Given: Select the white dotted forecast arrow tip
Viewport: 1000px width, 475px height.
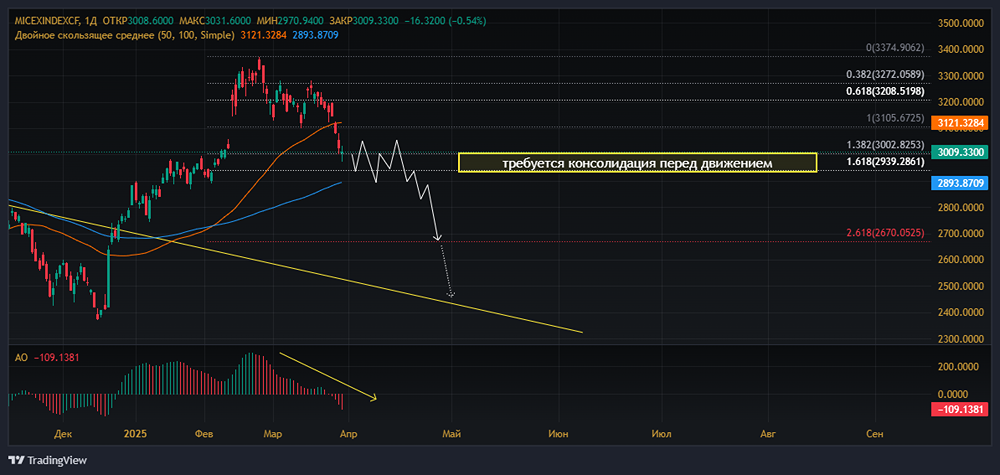Looking at the screenshot, I should 451,295.
